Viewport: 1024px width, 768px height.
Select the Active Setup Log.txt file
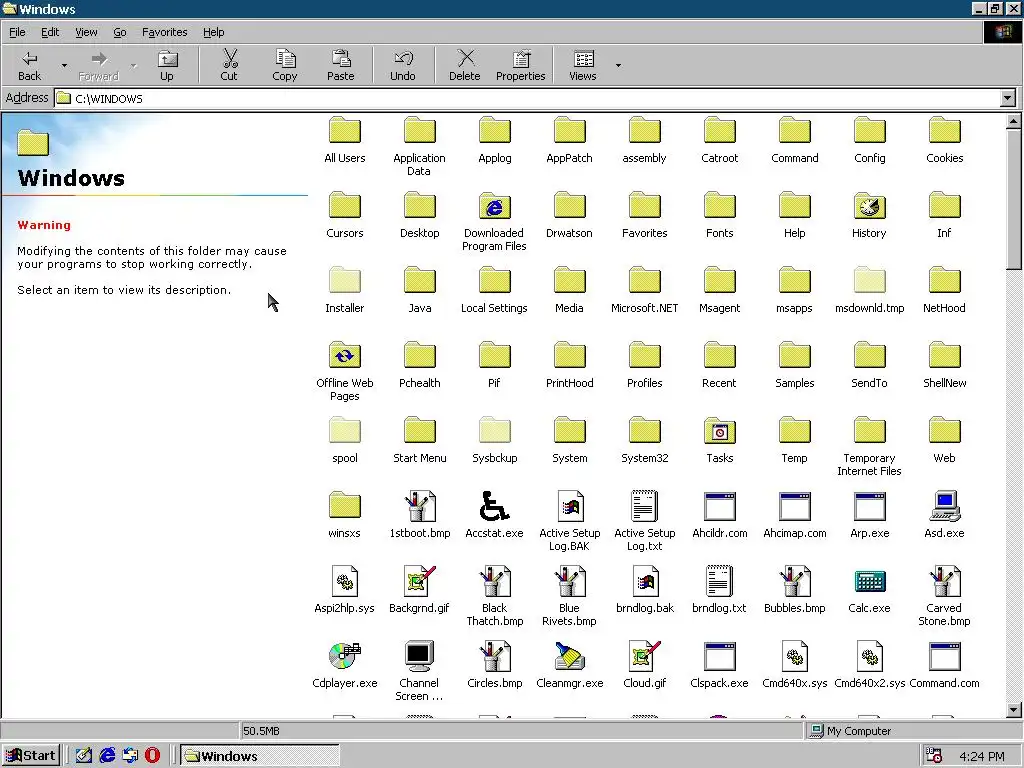pyautogui.click(x=645, y=522)
